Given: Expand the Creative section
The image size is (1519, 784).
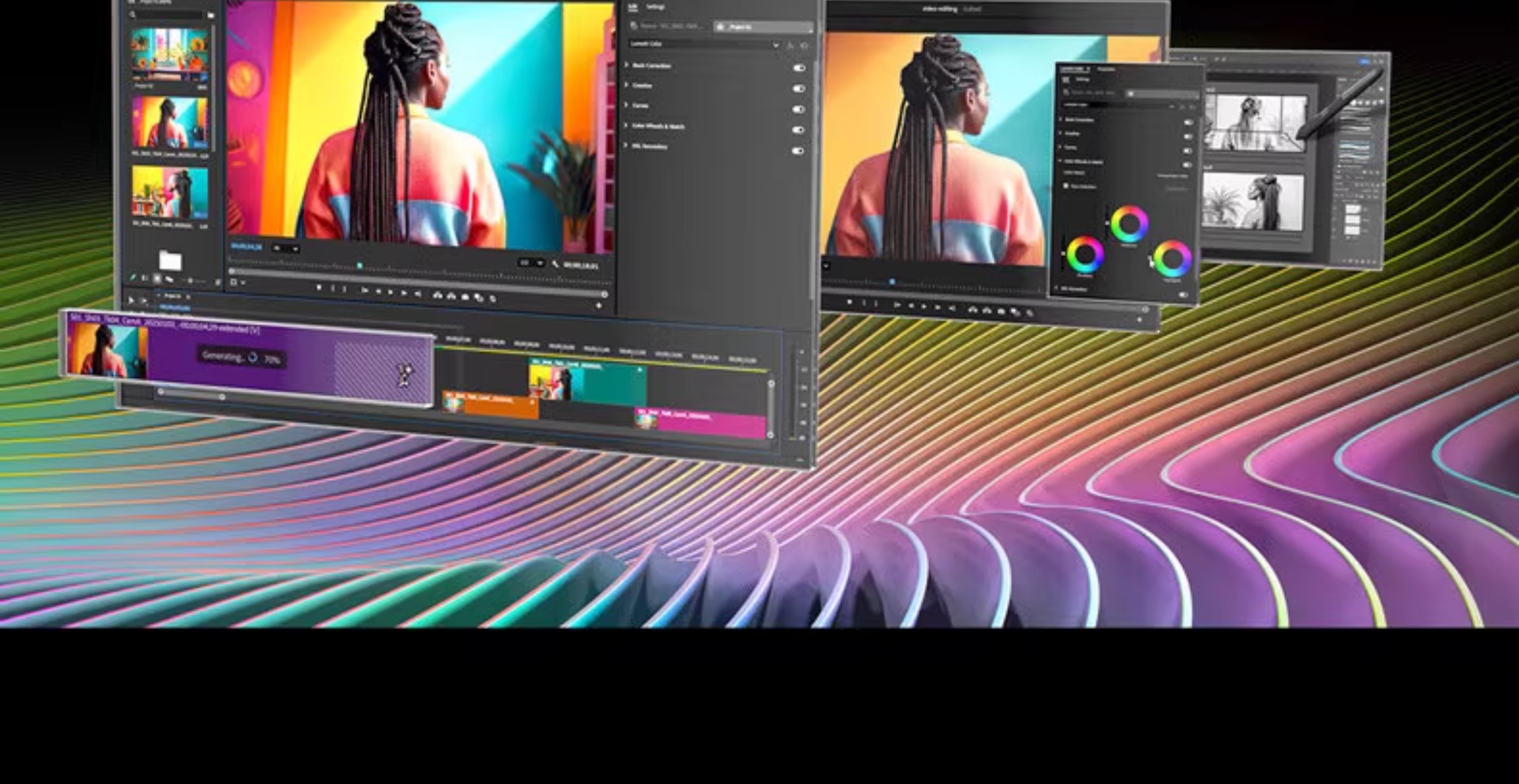Looking at the screenshot, I should [x=627, y=85].
